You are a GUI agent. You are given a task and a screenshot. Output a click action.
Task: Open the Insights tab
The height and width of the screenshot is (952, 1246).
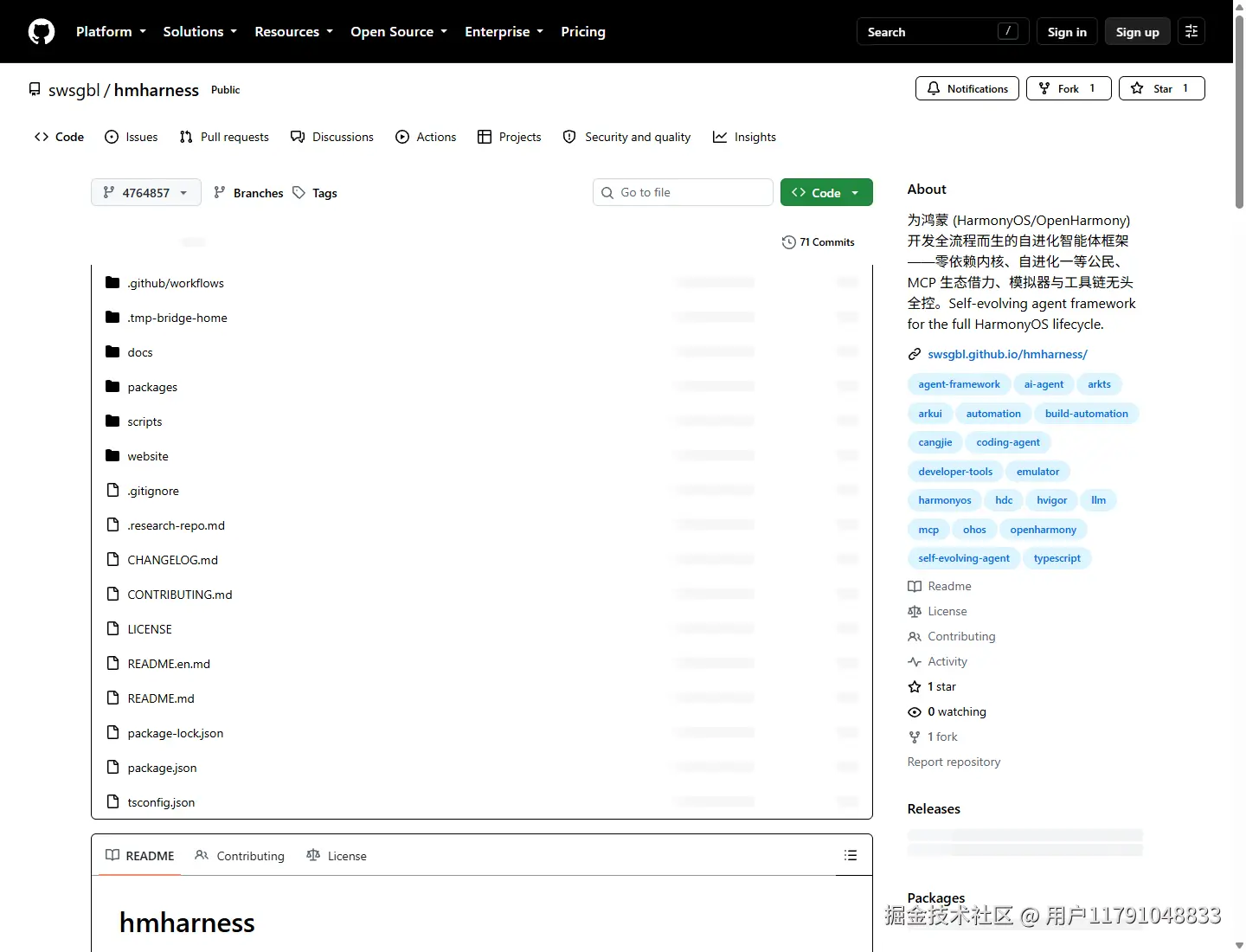[744, 137]
